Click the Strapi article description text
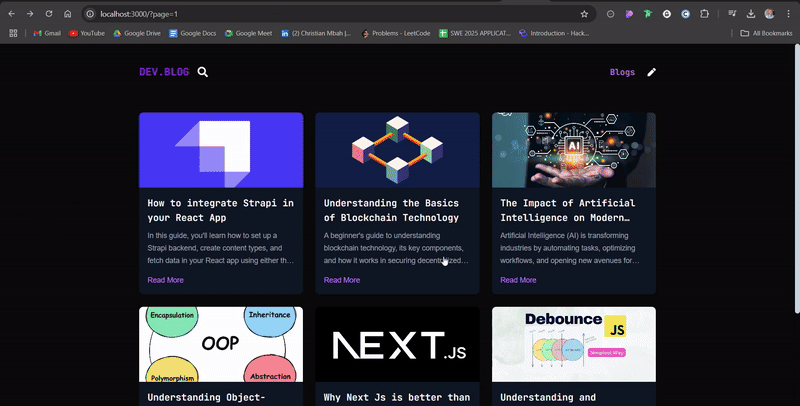The height and width of the screenshot is (406, 800). pyautogui.click(x=220, y=248)
